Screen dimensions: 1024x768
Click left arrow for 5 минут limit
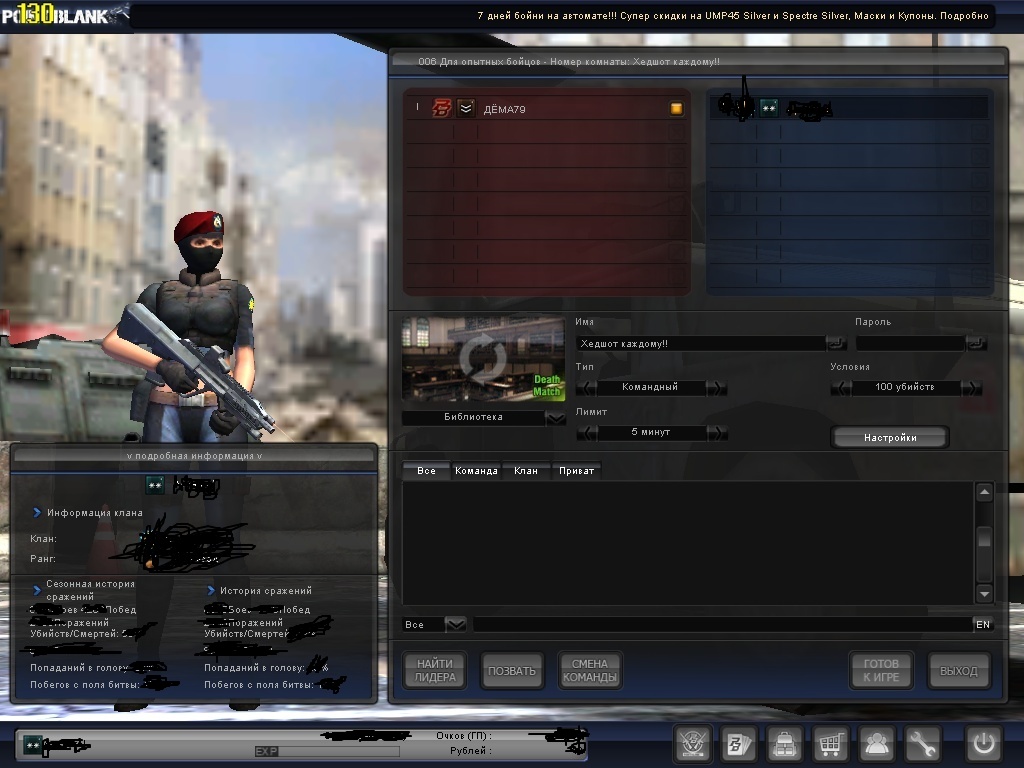[588, 433]
